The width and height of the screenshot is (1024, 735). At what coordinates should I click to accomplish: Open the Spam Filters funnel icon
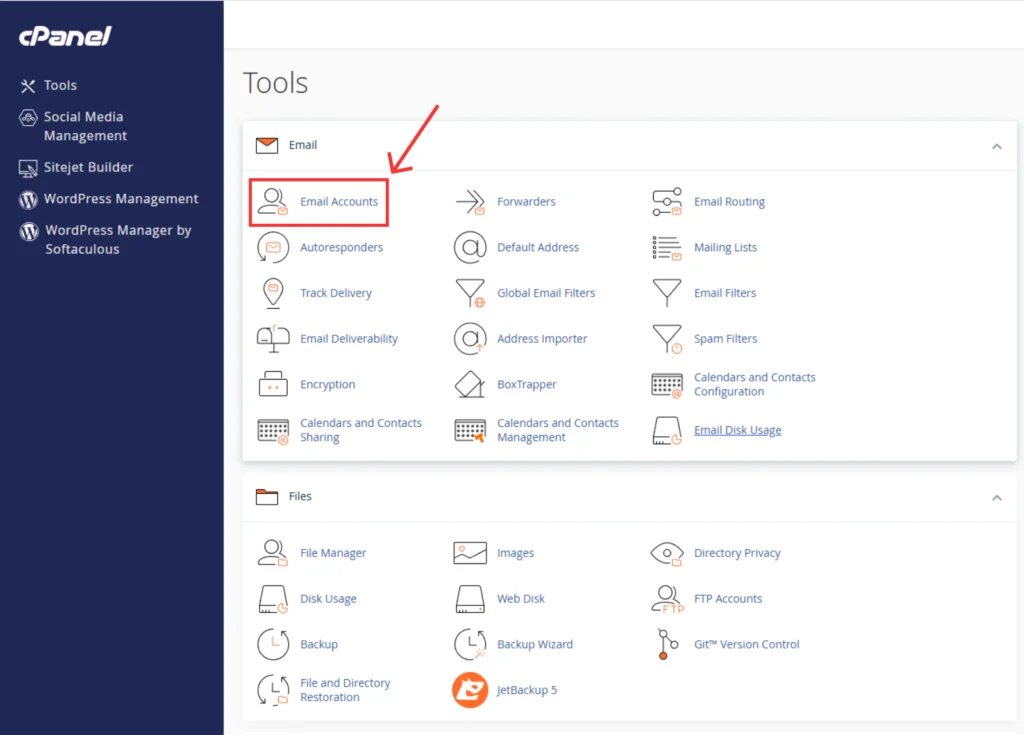(x=667, y=339)
